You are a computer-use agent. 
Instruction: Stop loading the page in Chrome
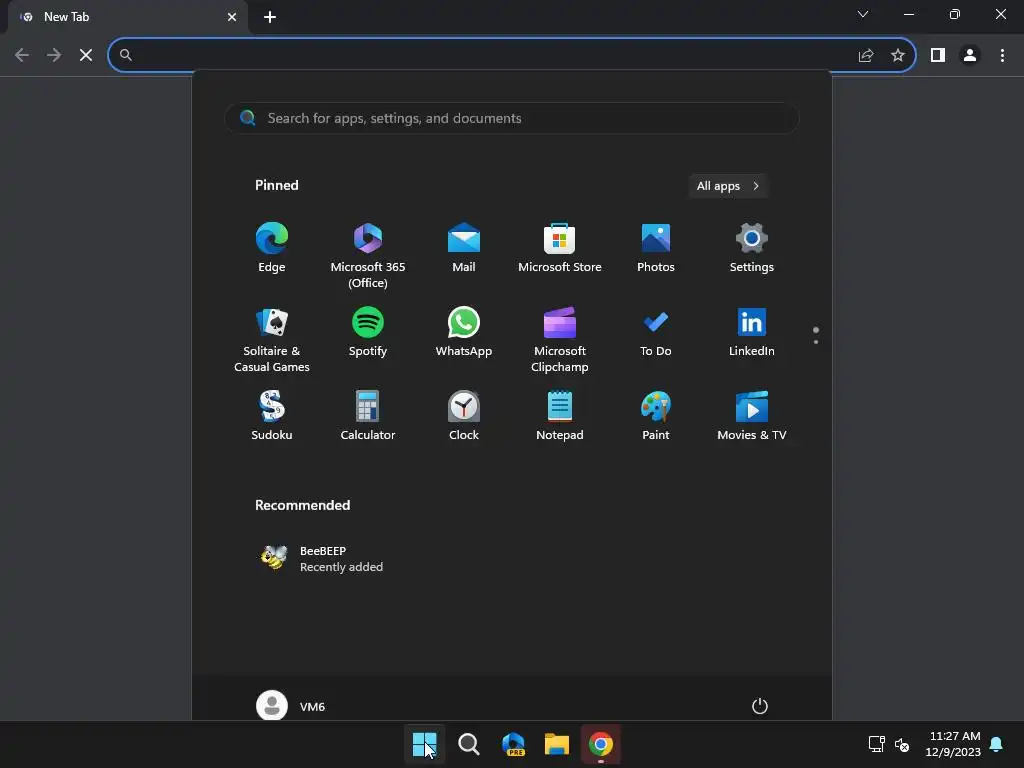(x=86, y=55)
